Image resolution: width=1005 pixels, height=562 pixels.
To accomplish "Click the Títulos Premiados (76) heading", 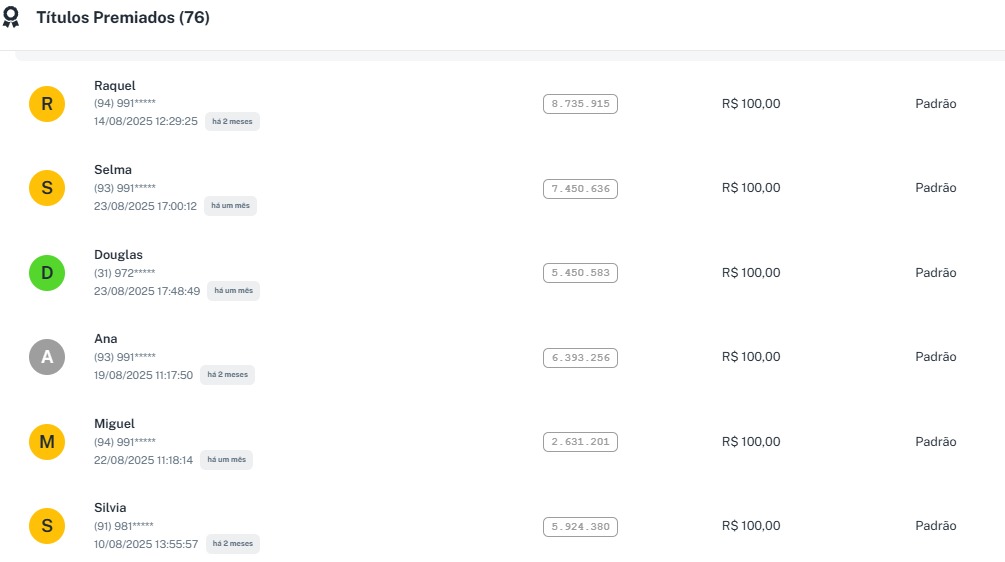I will 123,18.
